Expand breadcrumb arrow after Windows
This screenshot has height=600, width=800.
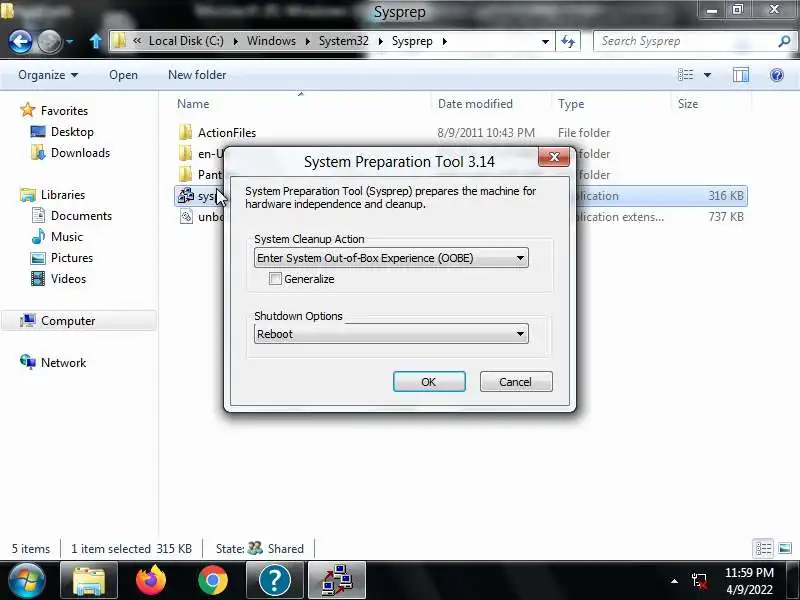308,41
